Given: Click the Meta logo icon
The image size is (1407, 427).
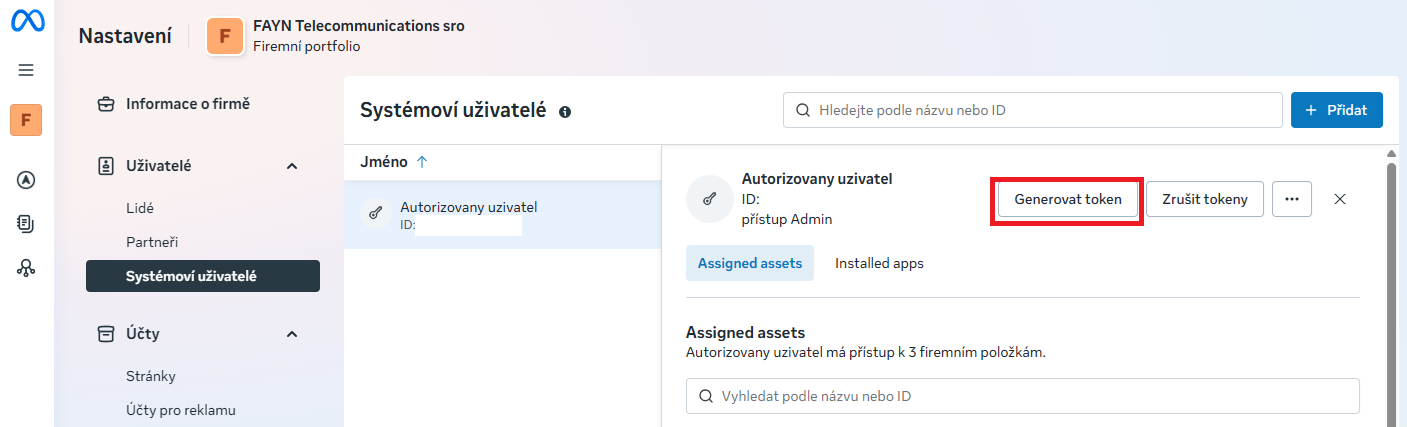Looking at the screenshot, I should [x=27, y=24].
